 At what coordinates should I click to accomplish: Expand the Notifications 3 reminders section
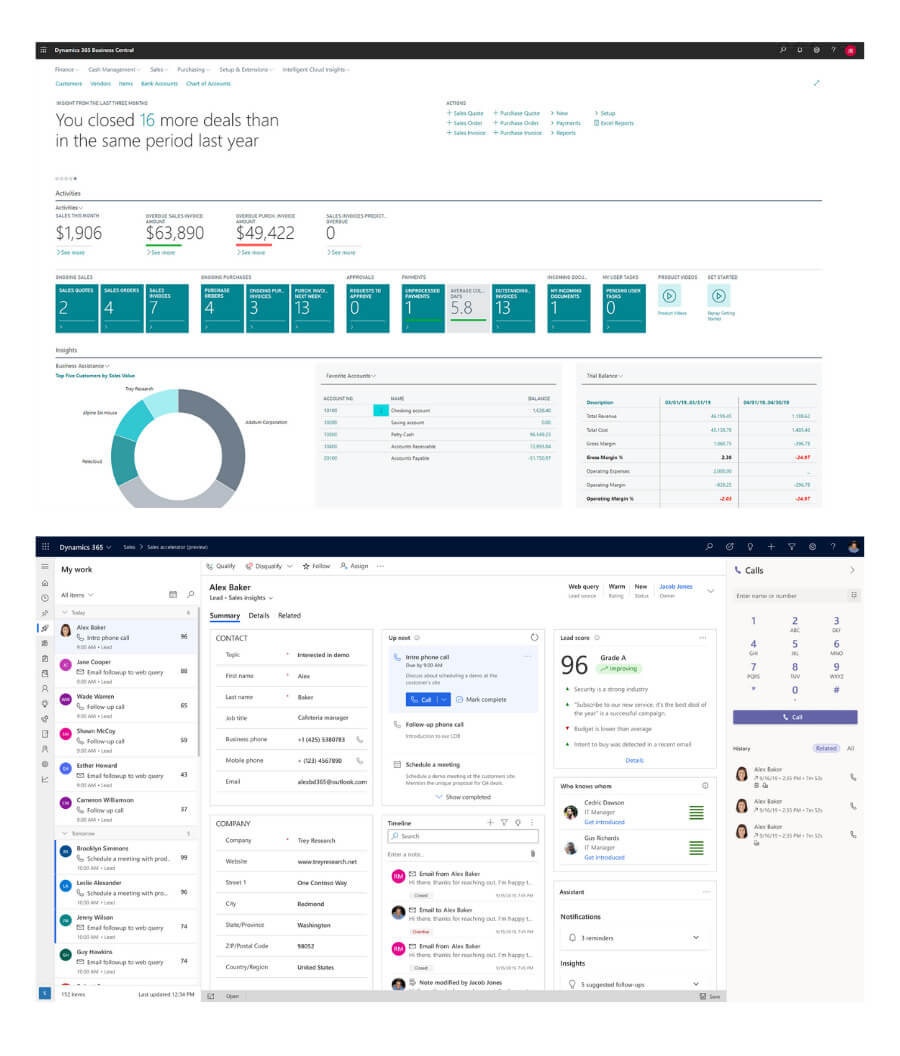pyautogui.click(x=696, y=938)
